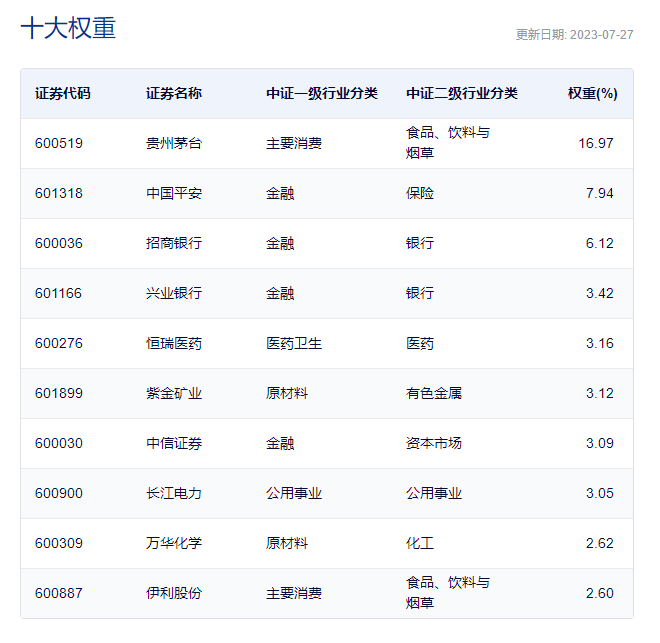Select stock name 贵州茅台
The image size is (660, 643).
[x=174, y=143]
